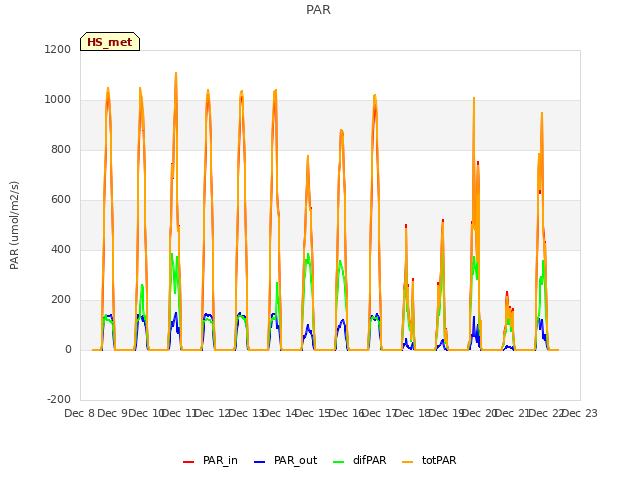
Task: Click the red PAR_in legend swatch
Action: coord(189,462)
